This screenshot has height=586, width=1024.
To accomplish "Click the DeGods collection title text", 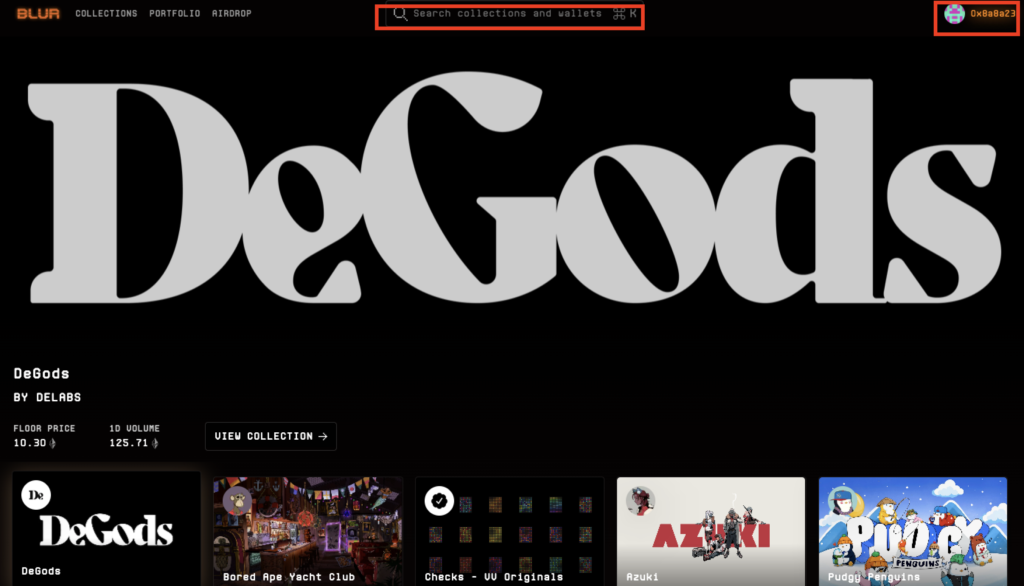I will 41,374.
